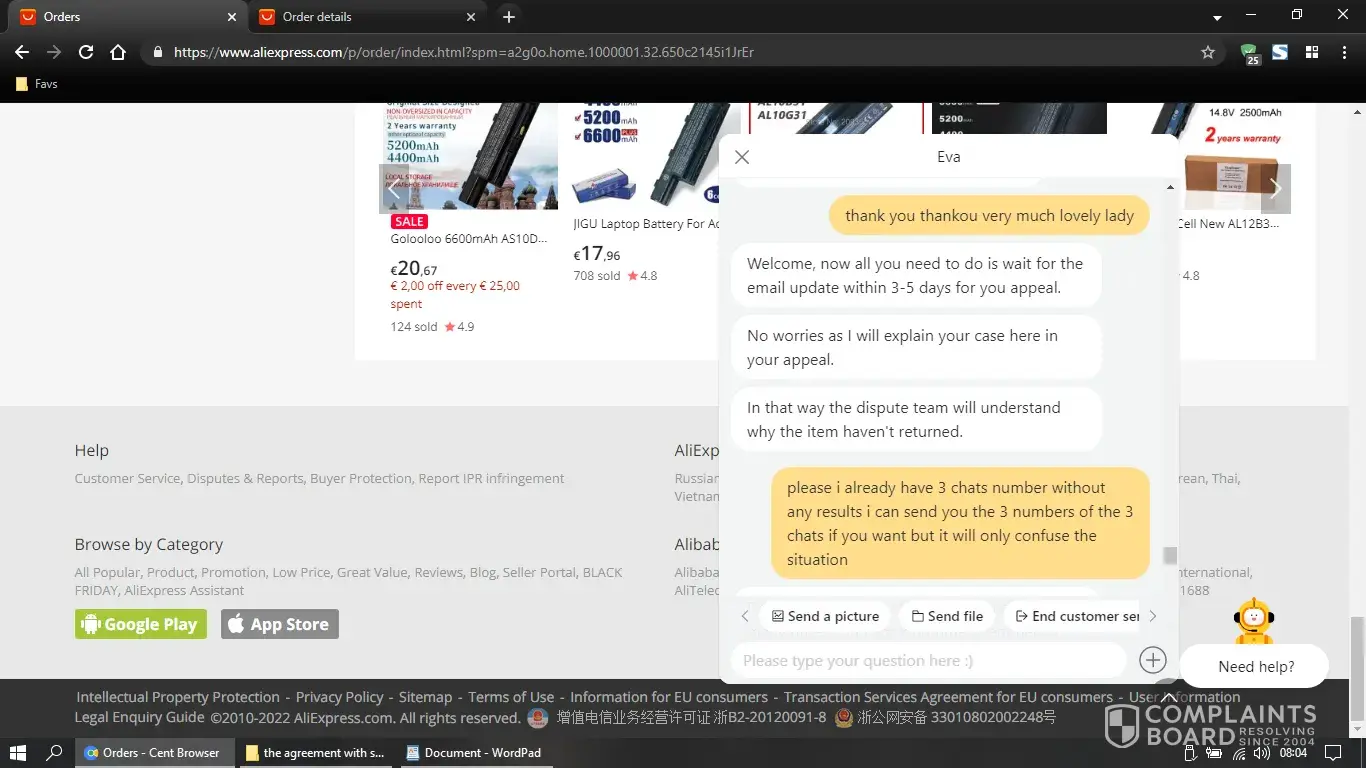Click Send a picture button

825,616
